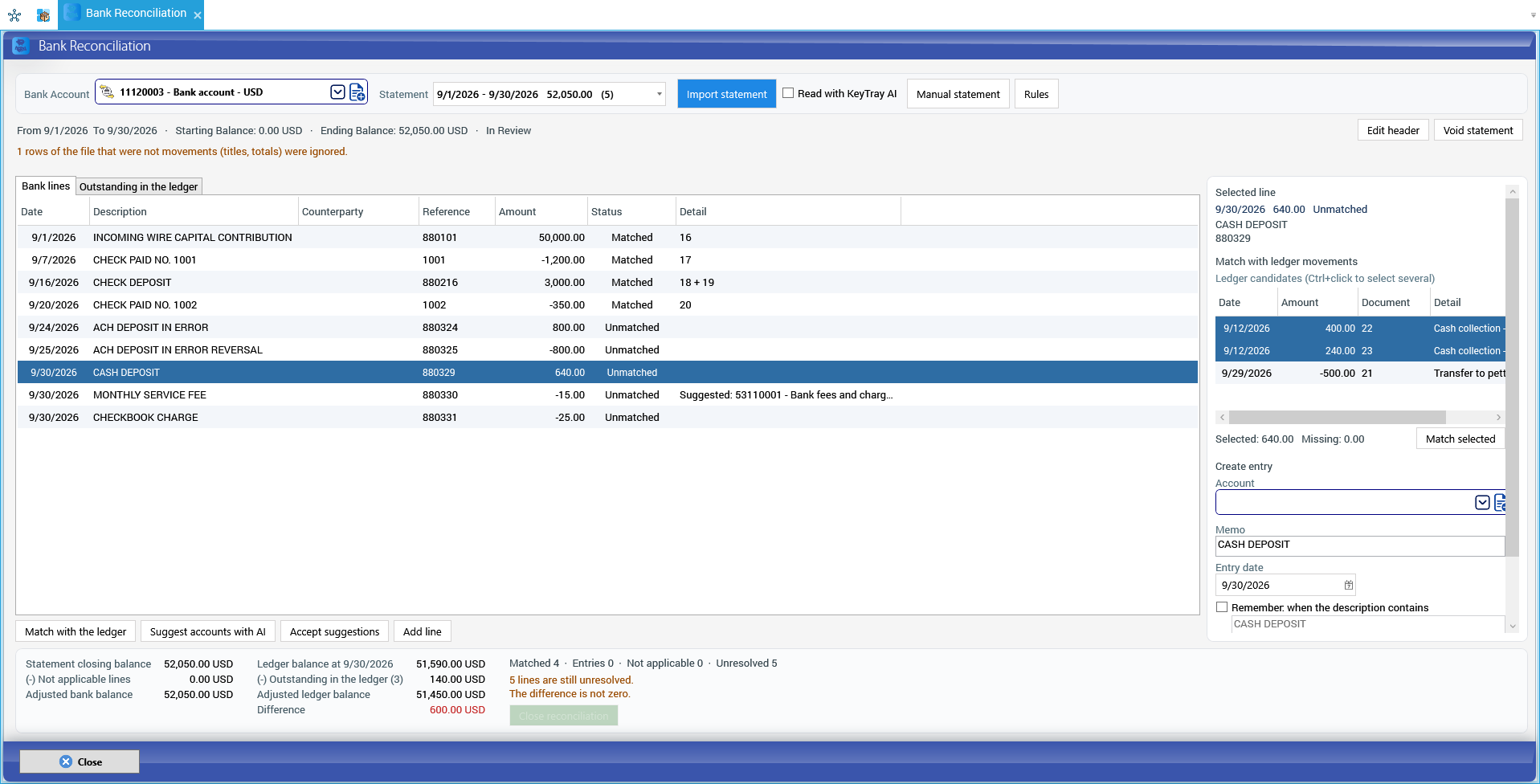This screenshot has height=784, width=1540.
Task: Open the network hub icon in the top bar
Action: 14,14
